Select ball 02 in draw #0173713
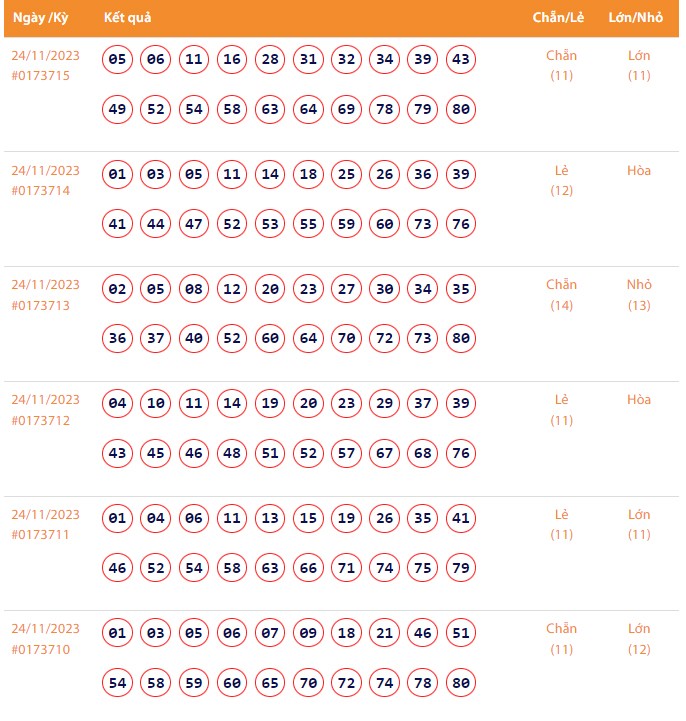This screenshot has width=686, height=721. [117, 290]
